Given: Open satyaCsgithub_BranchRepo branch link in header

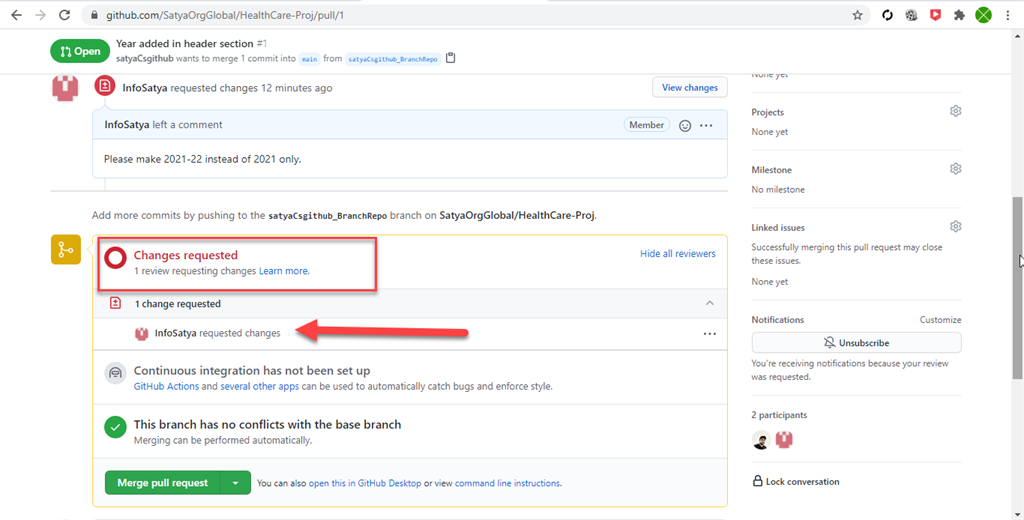Looking at the screenshot, I should [392, 59].
